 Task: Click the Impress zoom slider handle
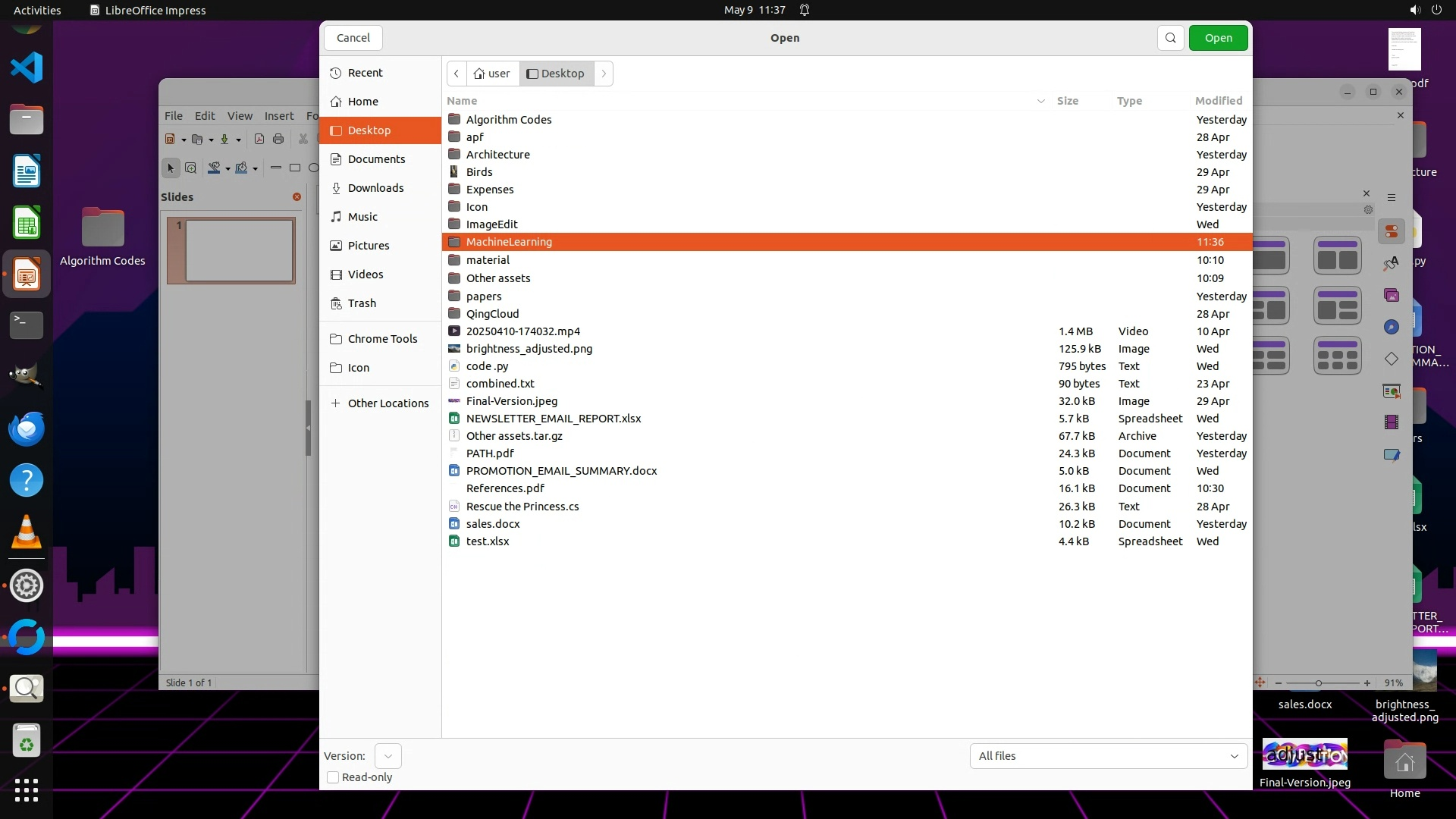(1318, 683)
